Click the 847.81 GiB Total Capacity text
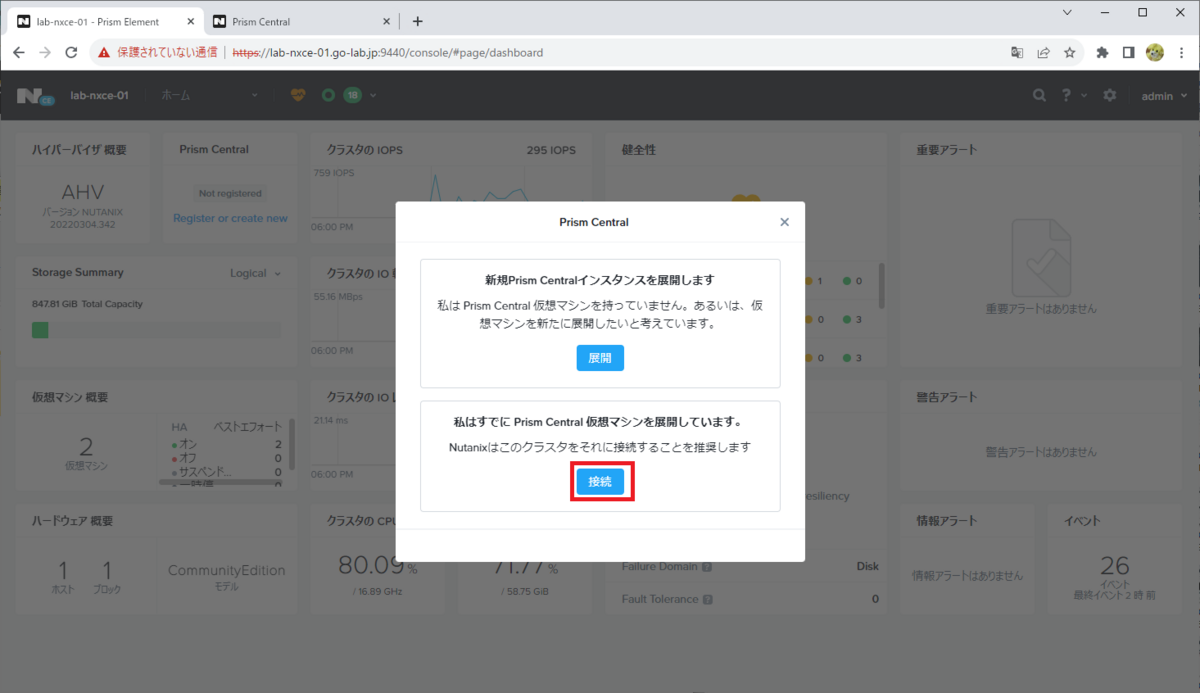The height and width of the screenshot is (693, 1200). tap(87, 304)
